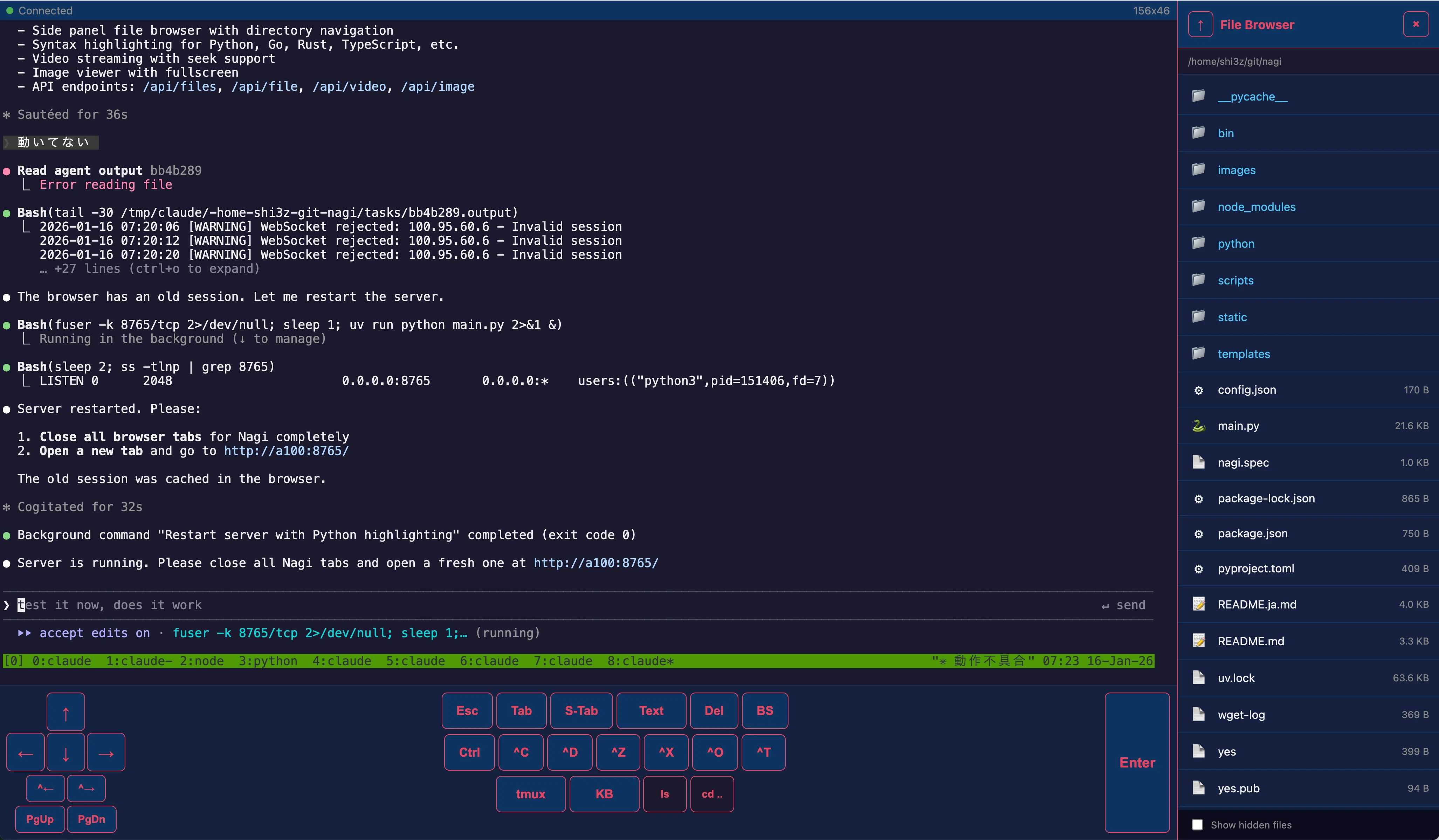The width and height of the screenshot is (1439, 840).
Task: Select tmux window 8:claude
Action: [641, 661]
